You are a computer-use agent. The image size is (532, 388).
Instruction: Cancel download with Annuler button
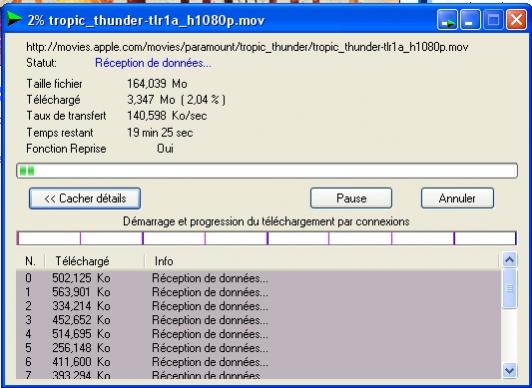(457, 198)
